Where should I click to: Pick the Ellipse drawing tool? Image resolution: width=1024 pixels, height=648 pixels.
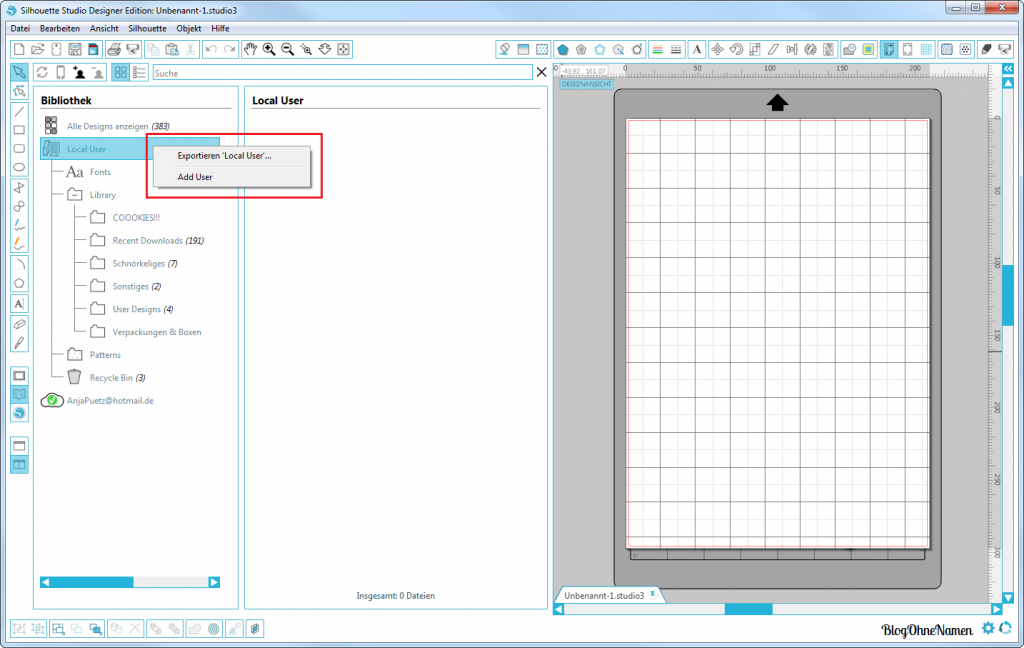[19, 167]
